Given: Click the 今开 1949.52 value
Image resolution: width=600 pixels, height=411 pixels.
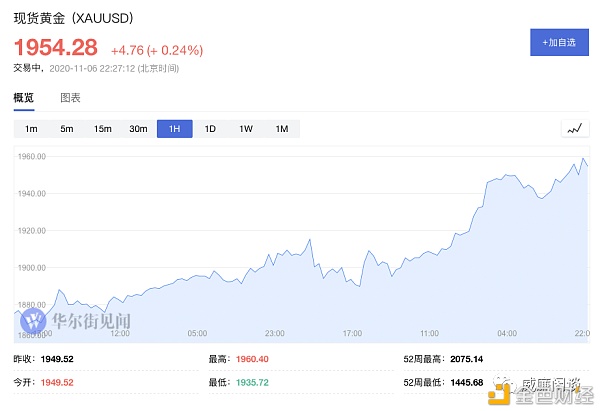Looking at the screenshot, I should tap(57, 383).
